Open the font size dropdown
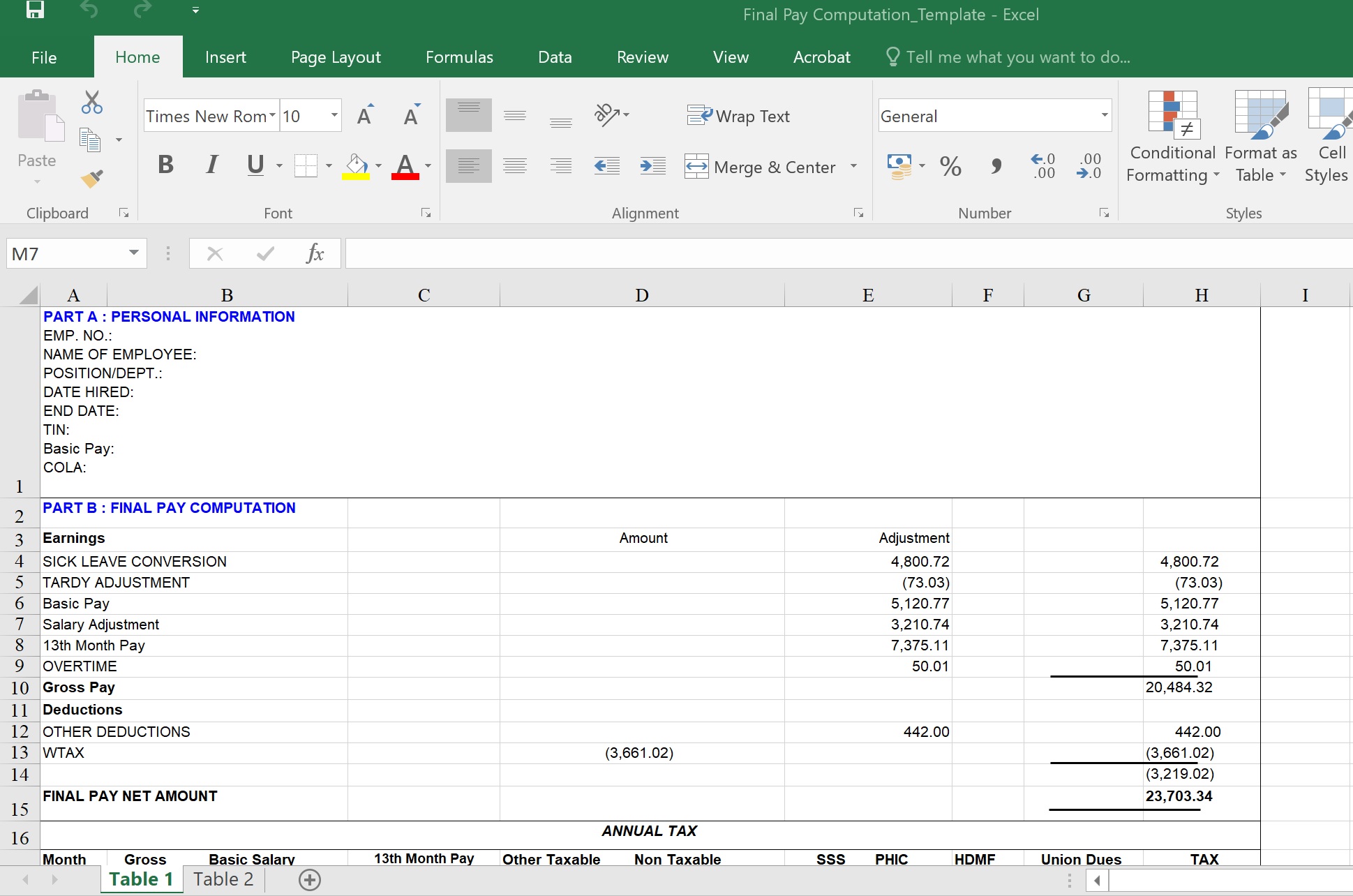The height and width of the screenshot is (896, 1353). tap(334, 116)
